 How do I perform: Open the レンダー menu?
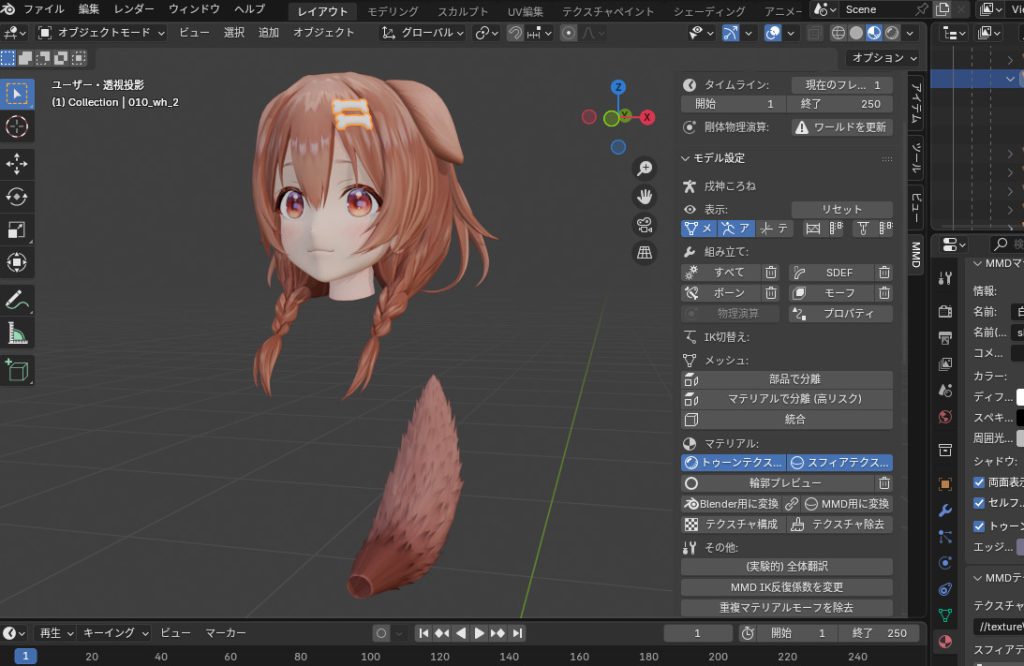click(x=134, y=9)
